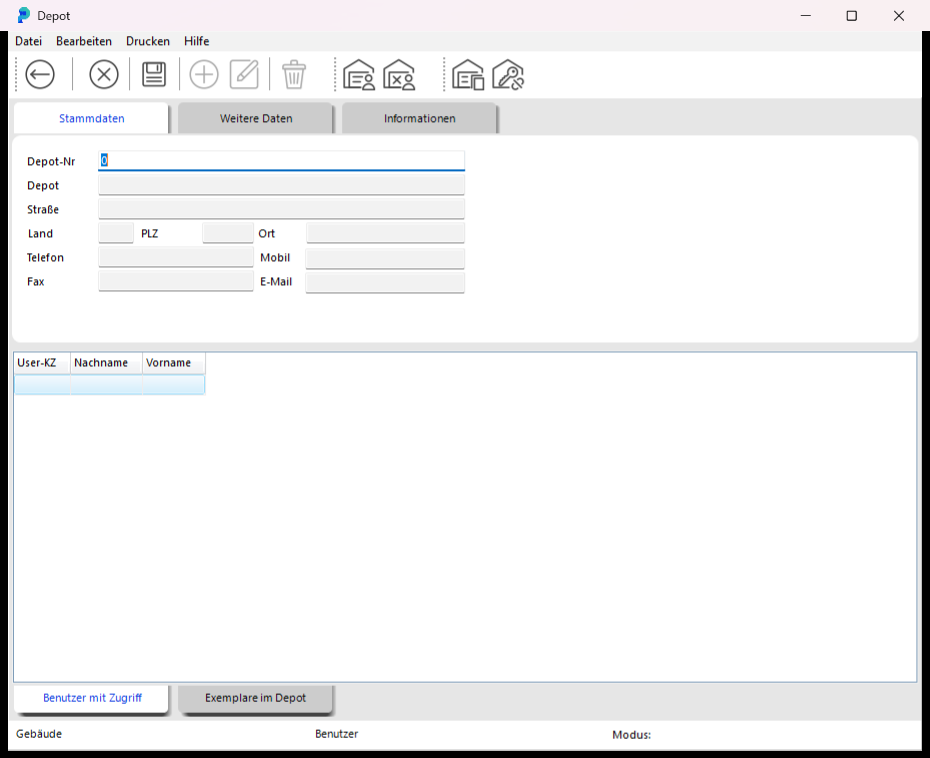Click the cancel X circle icon

point(104,75)
